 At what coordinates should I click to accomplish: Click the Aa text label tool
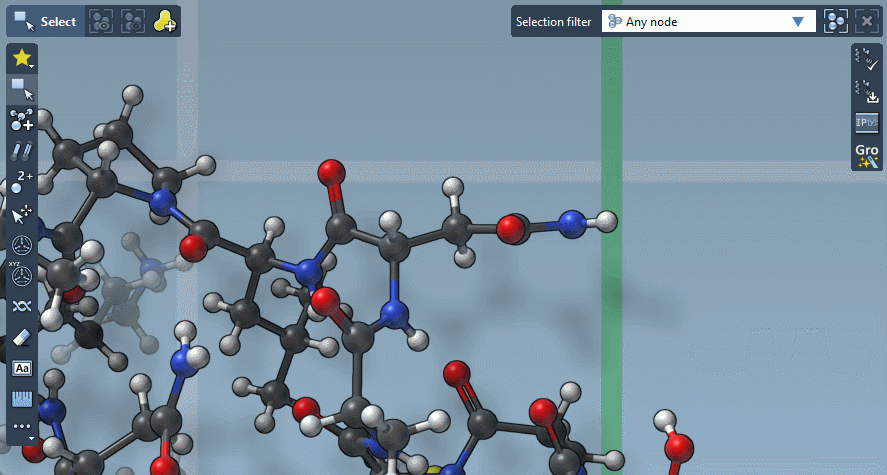[x=22, y=368]
